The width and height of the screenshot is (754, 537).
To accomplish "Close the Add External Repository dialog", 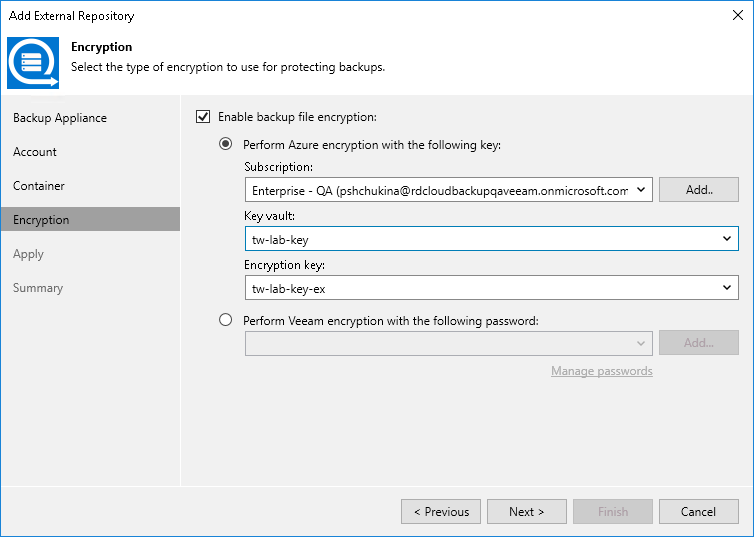I will pyautogui.click(x=738, y=15).
